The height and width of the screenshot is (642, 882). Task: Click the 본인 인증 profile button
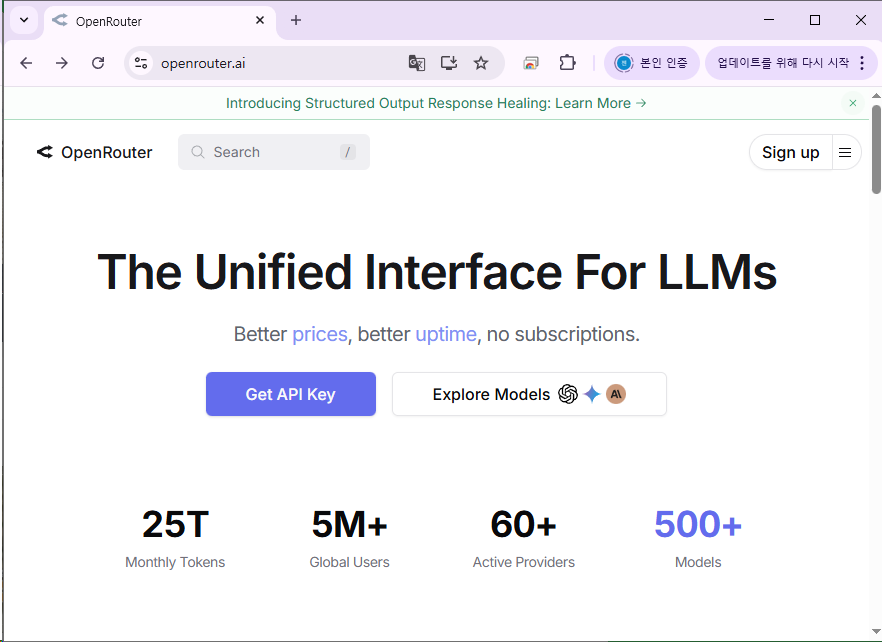point(652,62)
